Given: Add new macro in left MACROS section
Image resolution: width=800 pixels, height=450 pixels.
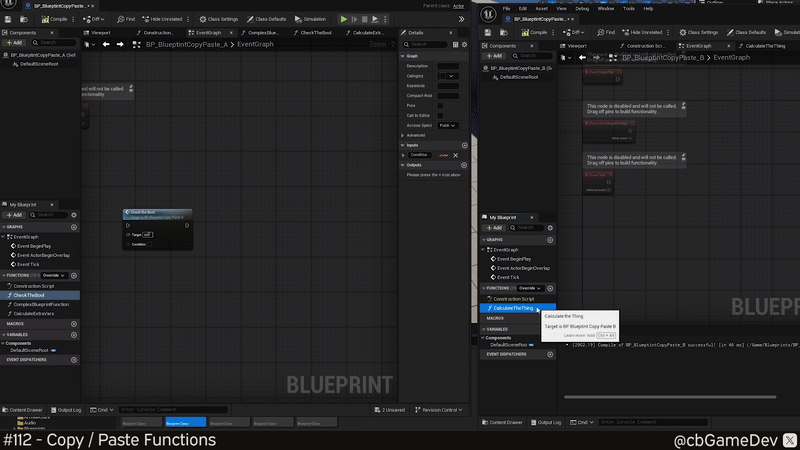Looking at the screenshot, I should [74, 324].
